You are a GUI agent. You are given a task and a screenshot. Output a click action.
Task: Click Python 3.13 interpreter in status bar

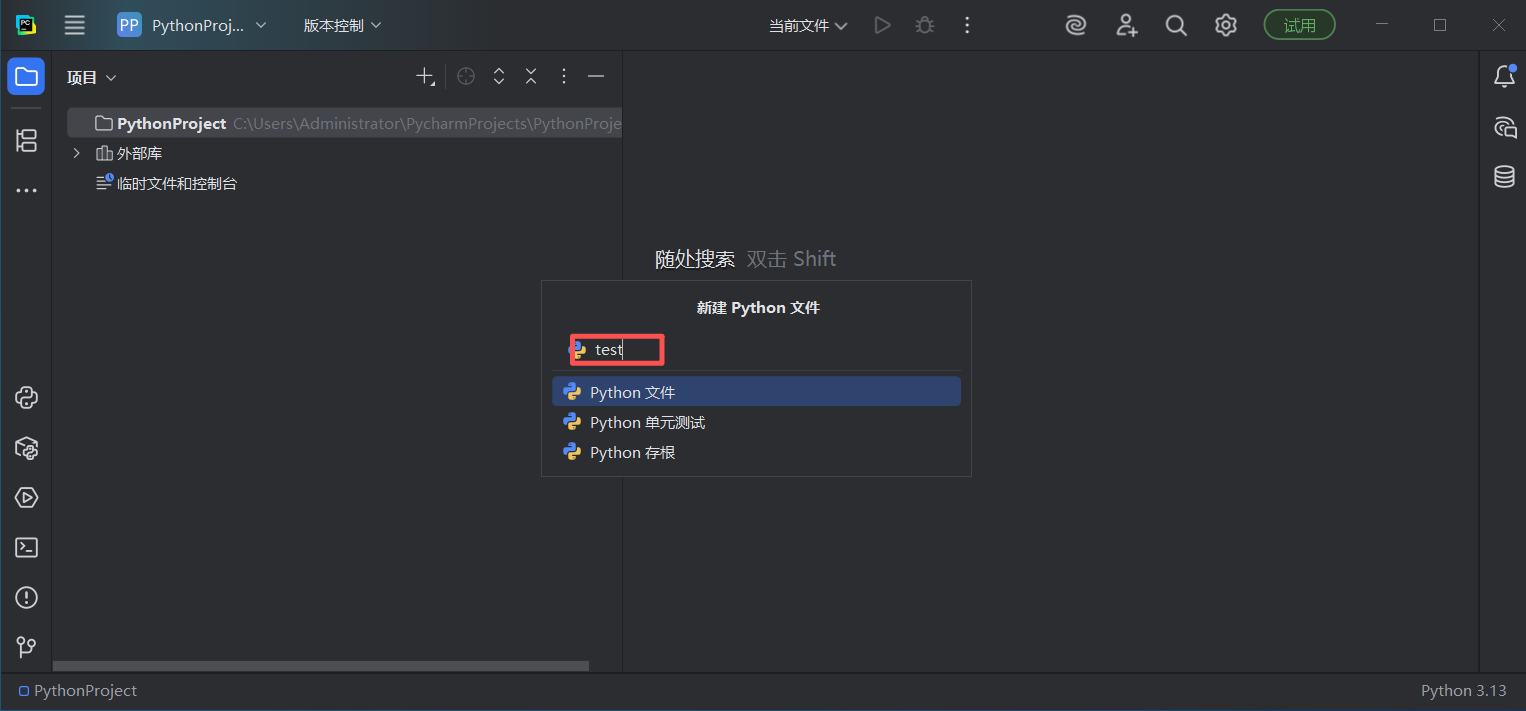[1463, 691]
